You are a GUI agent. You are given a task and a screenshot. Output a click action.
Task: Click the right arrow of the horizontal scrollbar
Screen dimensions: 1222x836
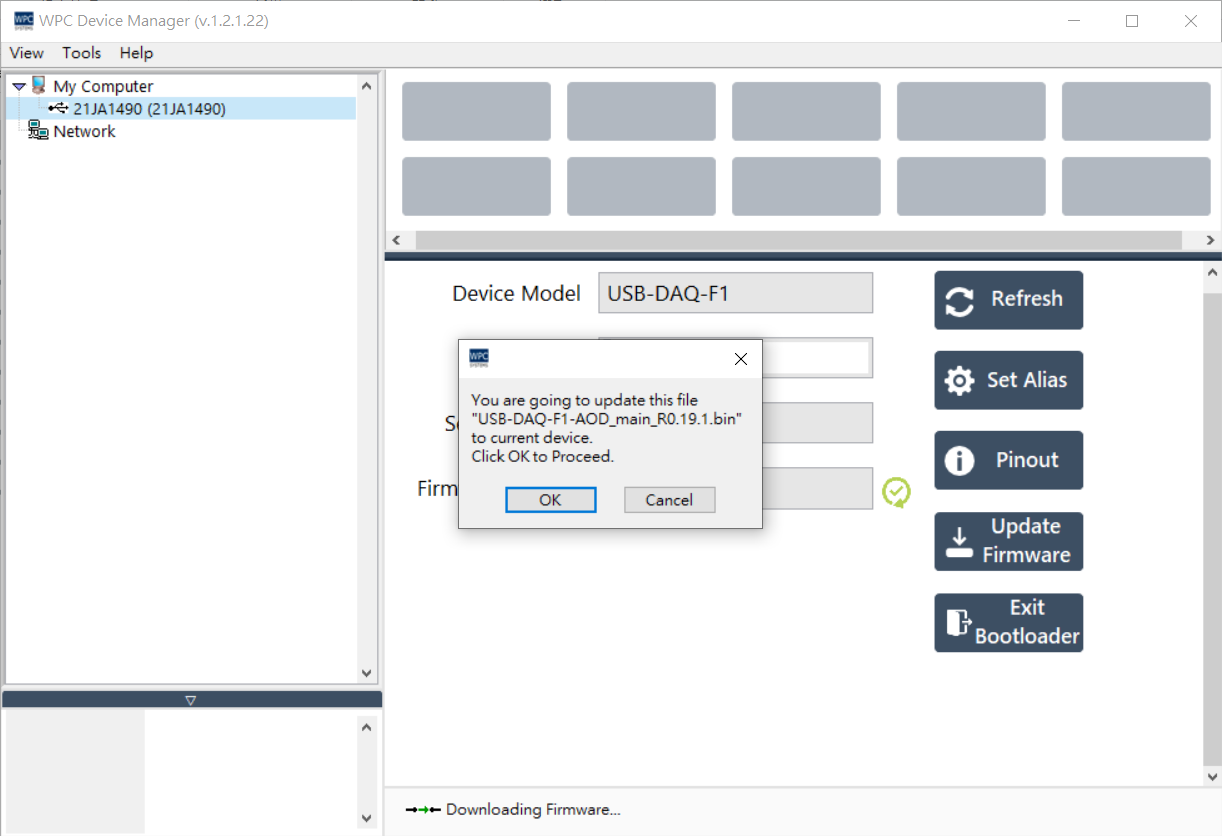[1209, 239]
